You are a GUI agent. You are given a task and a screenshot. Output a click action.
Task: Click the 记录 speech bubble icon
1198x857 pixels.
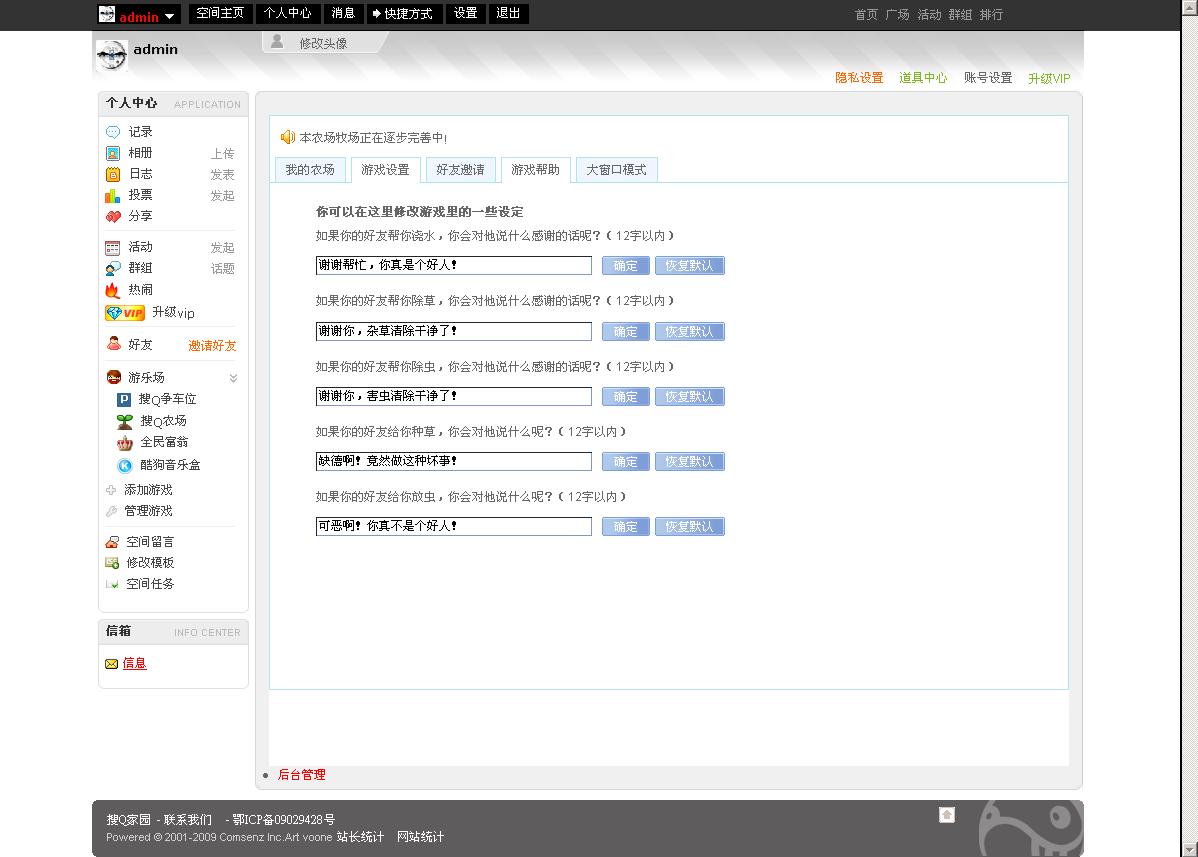tap(113, 132)
